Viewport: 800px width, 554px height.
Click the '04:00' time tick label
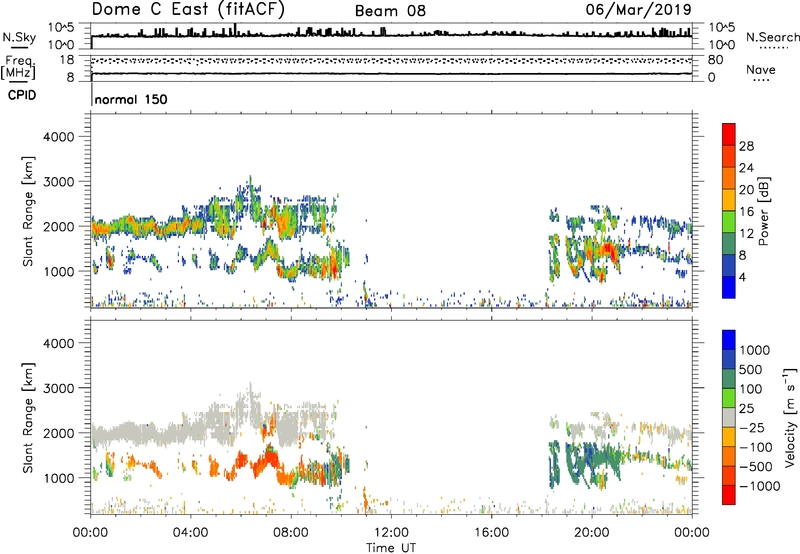190,533
